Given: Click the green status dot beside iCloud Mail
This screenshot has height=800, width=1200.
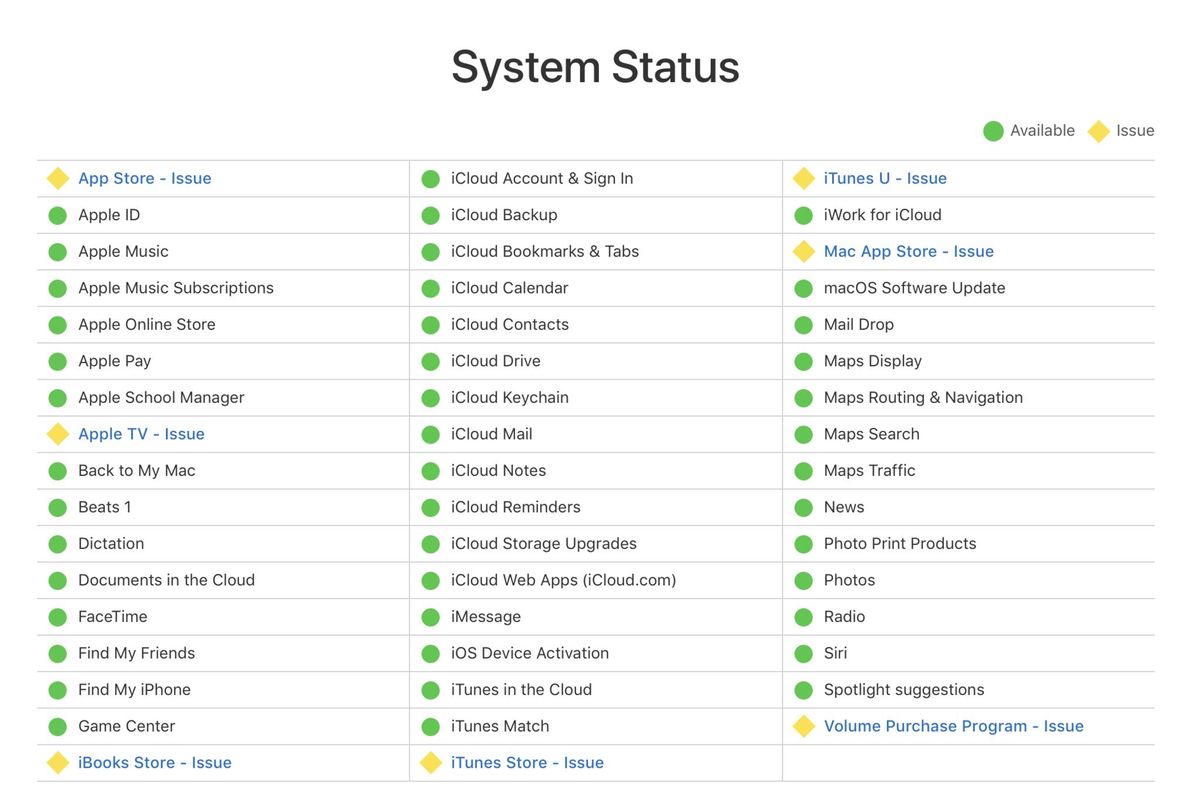Looking at the screenshot, I should click(x=431, y=434).
